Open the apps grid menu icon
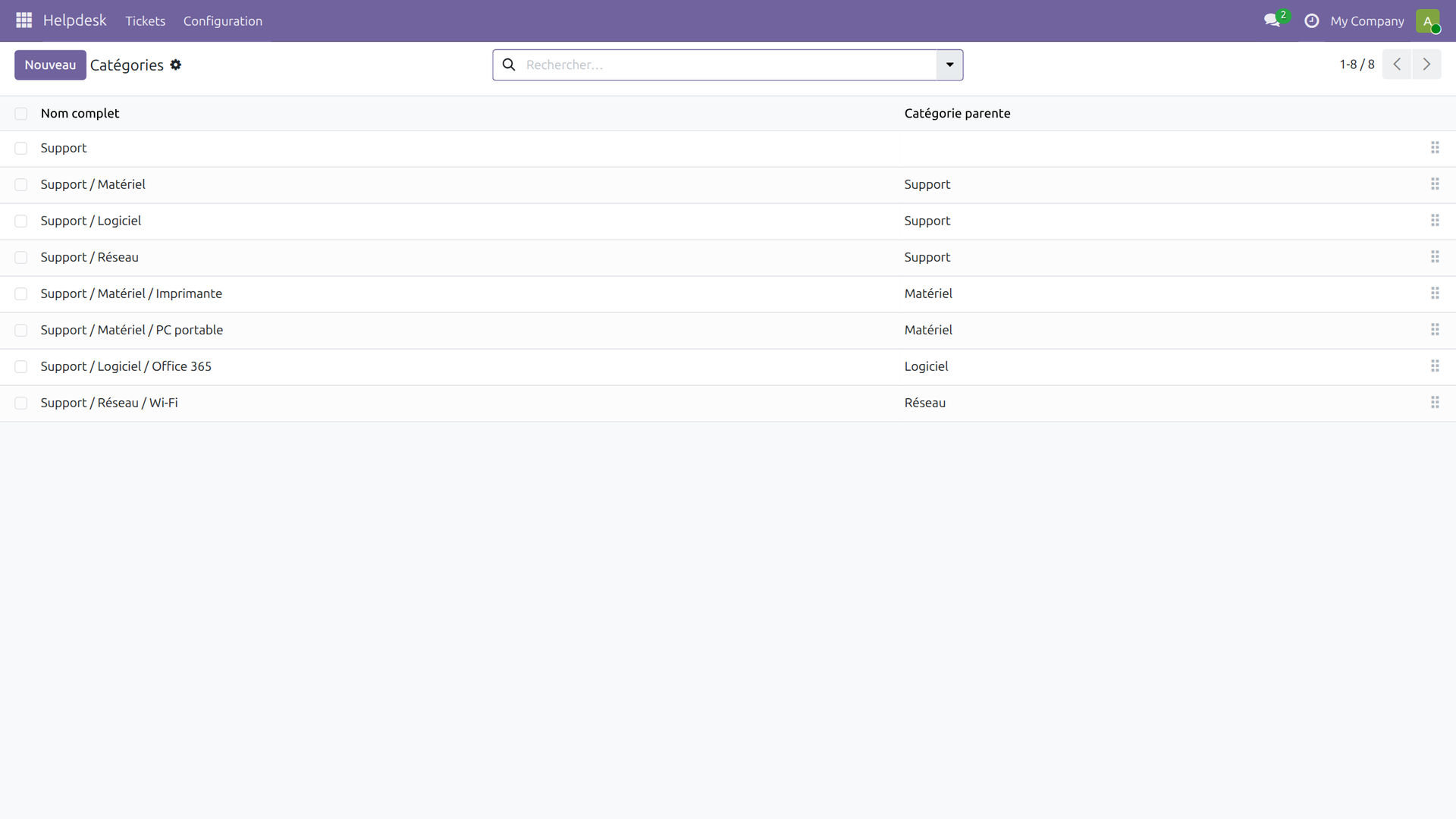1456x819 pixels. 24,20
